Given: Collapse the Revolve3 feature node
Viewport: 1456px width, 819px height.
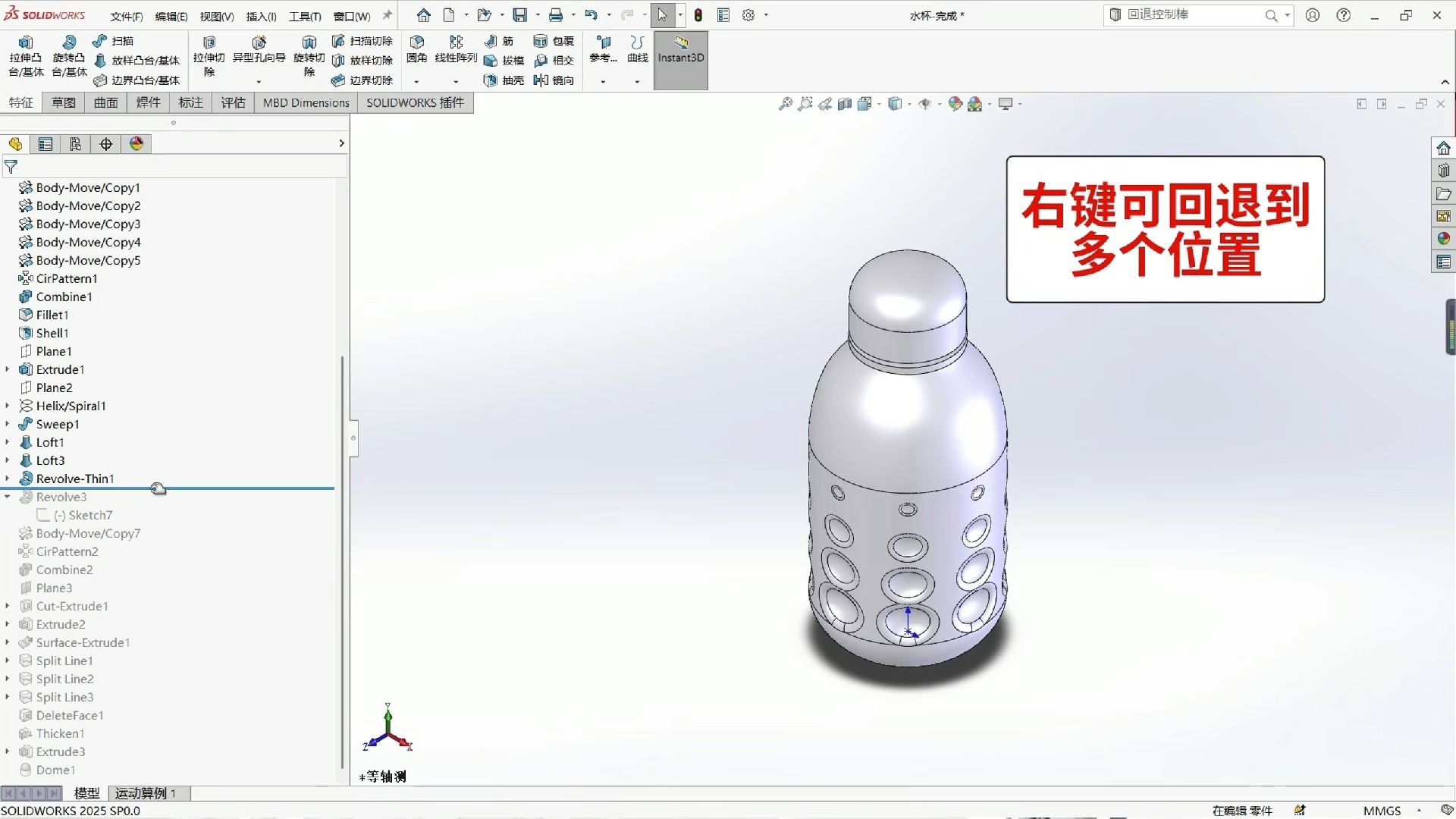Looking at the screenshot, I should click(8, 497).
